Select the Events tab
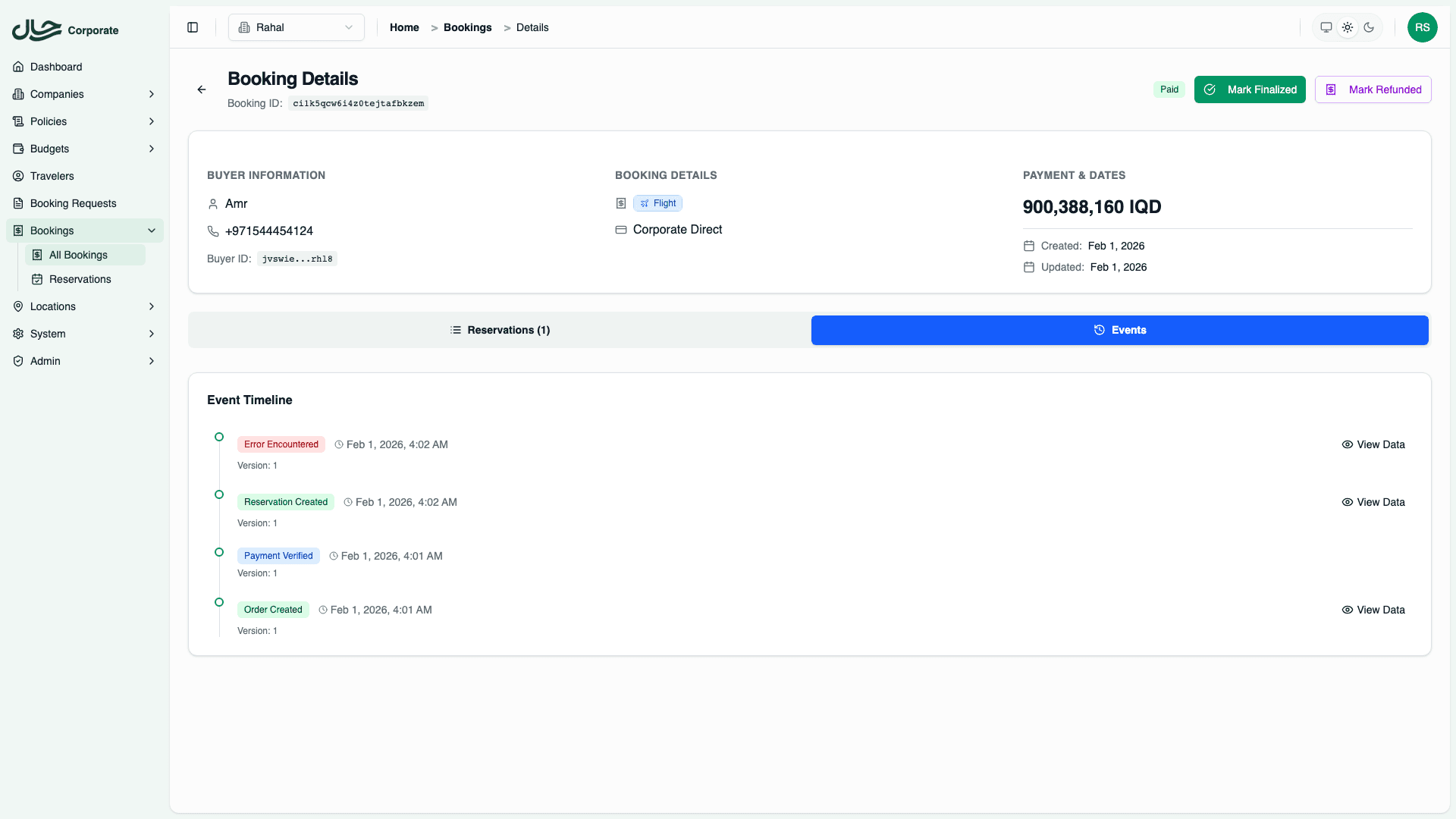Screen dimensions: 1456x819 pos(1119,330)
